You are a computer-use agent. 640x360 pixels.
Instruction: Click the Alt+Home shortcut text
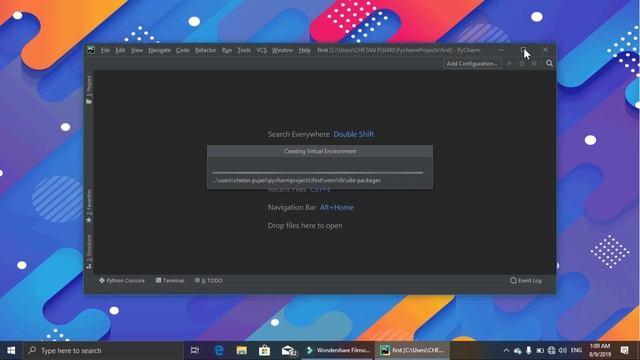[336, 207]
